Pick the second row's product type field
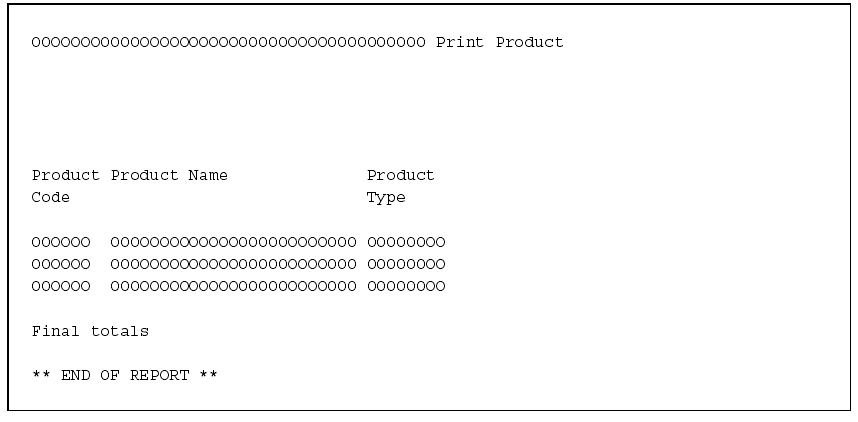This screenshot has width=858, height=422. (406, 264)
